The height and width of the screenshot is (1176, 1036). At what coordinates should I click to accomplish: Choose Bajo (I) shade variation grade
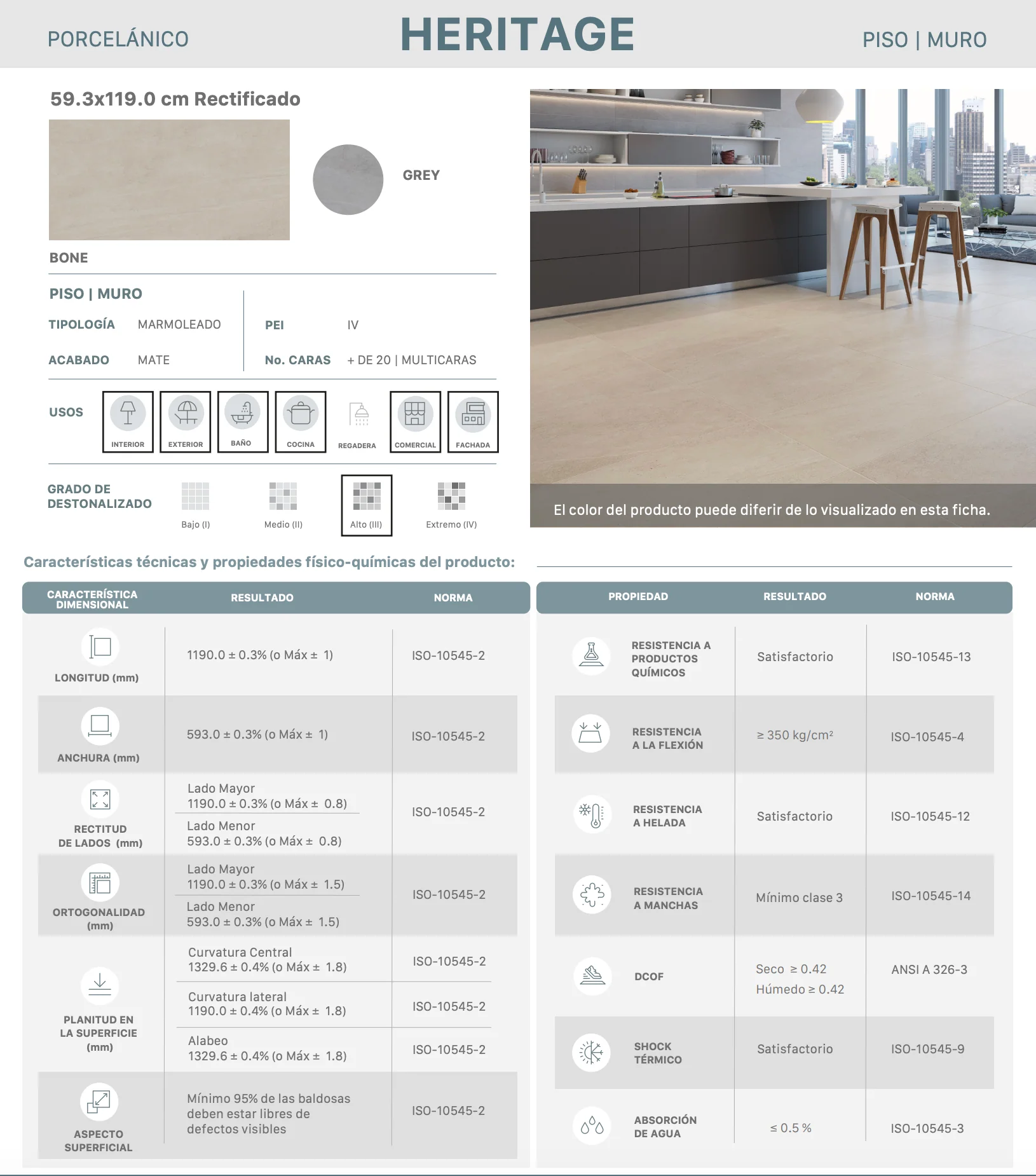click(195, 505)
